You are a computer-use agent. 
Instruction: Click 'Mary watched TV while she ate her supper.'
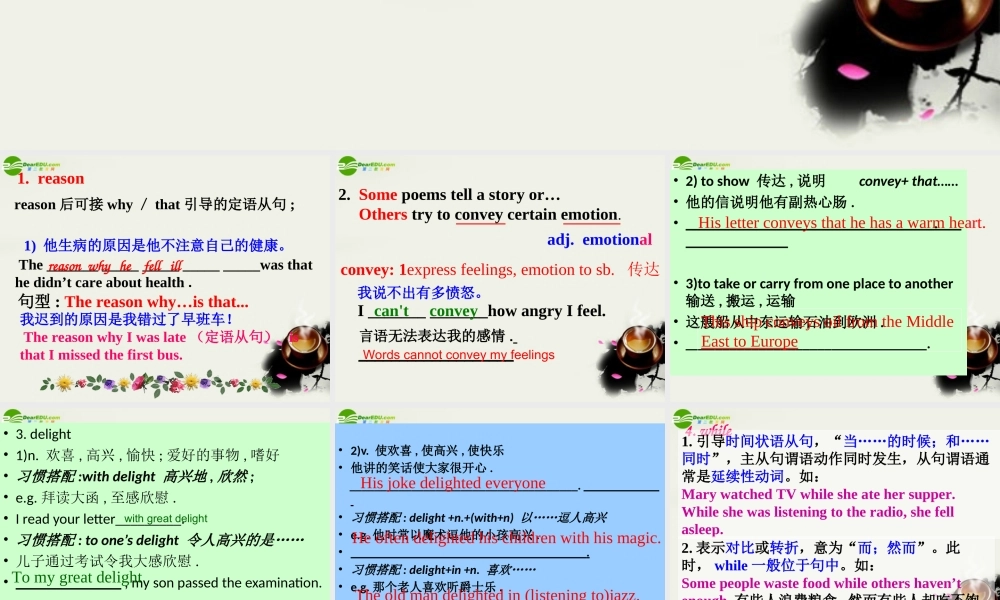pyautogui.click(x=818, y=494)
